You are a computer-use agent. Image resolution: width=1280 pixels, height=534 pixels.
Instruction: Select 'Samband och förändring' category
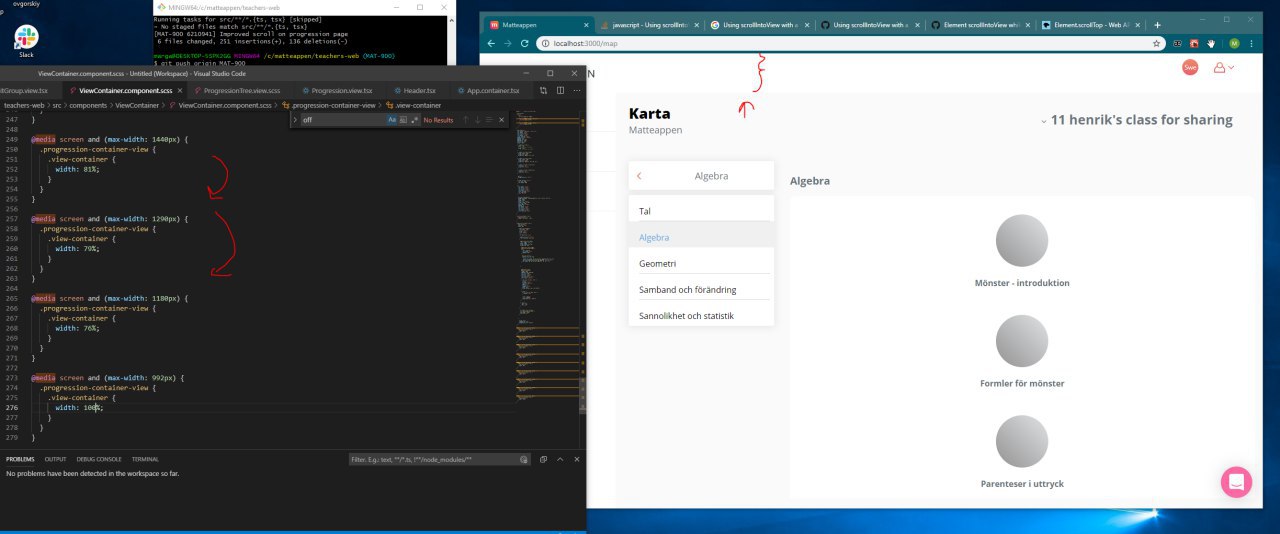coord(701,290)
